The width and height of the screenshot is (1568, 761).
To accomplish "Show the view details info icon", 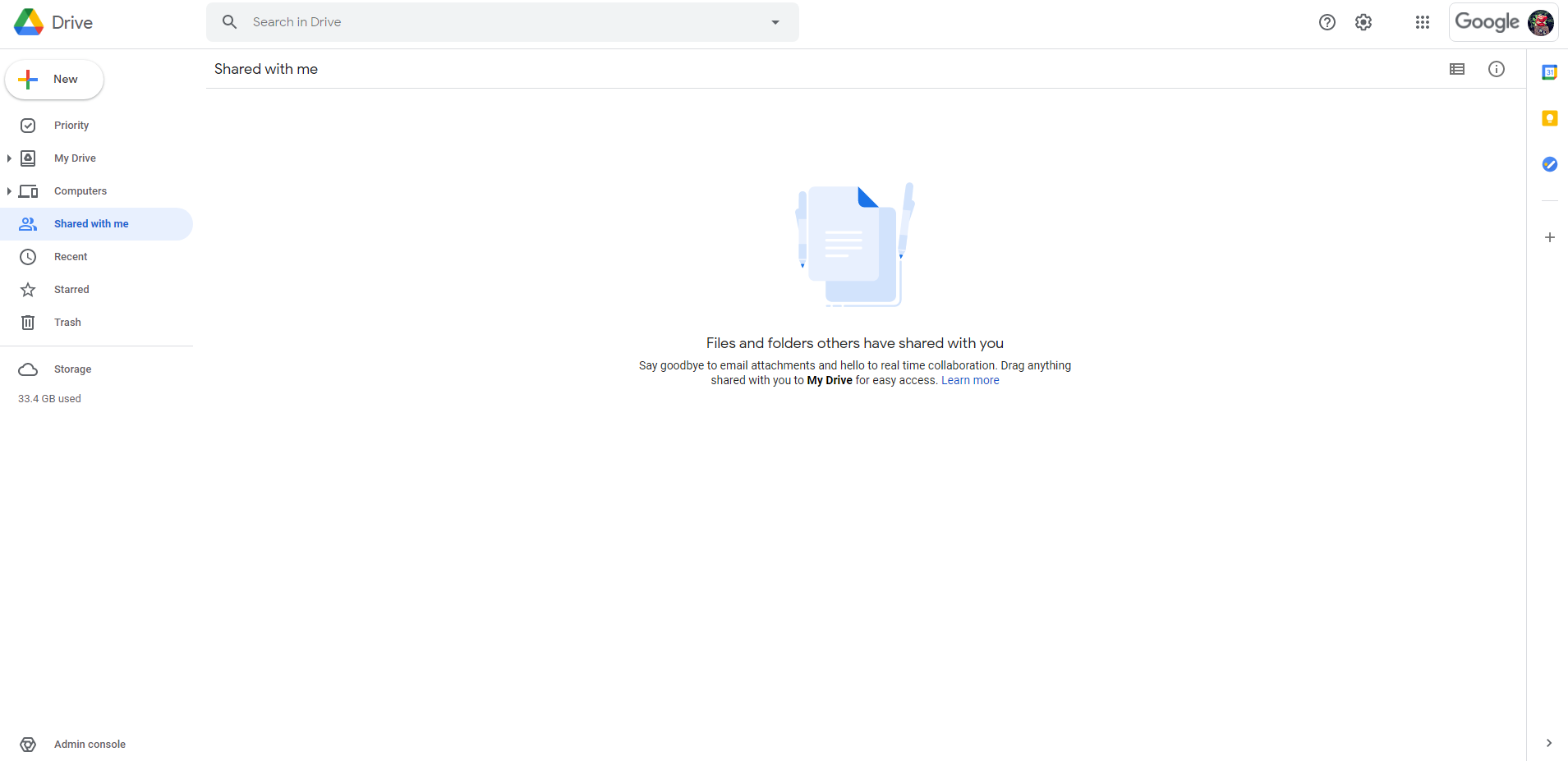I will click(1497, 69).
